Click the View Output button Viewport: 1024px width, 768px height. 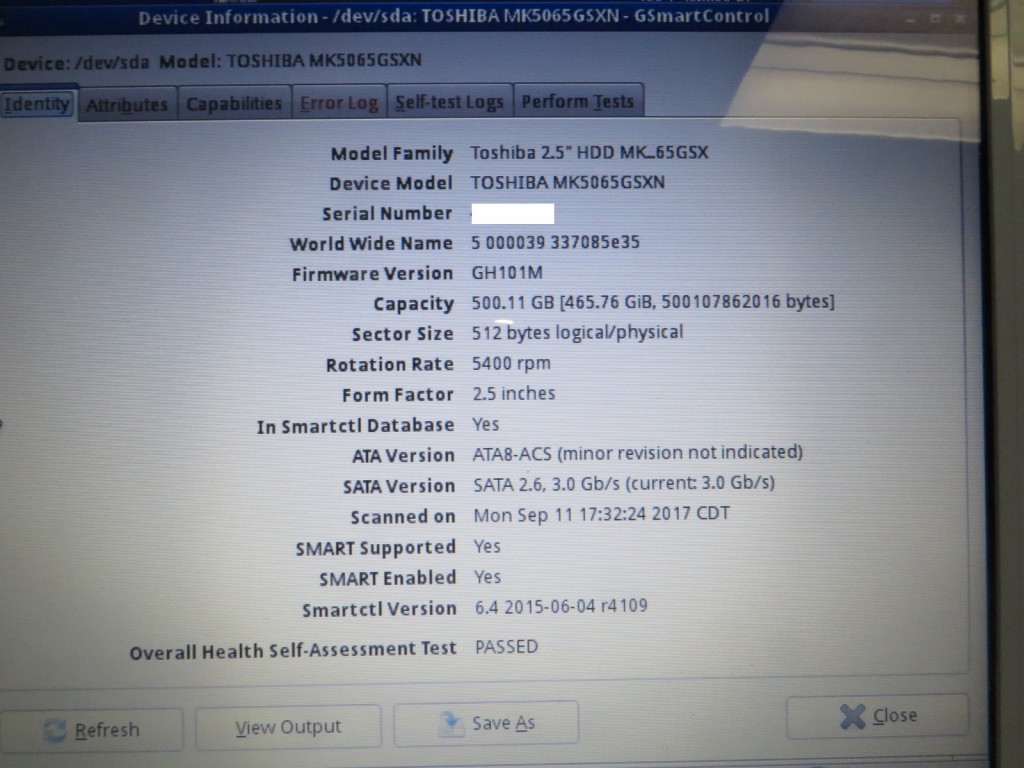pos(288,726)
